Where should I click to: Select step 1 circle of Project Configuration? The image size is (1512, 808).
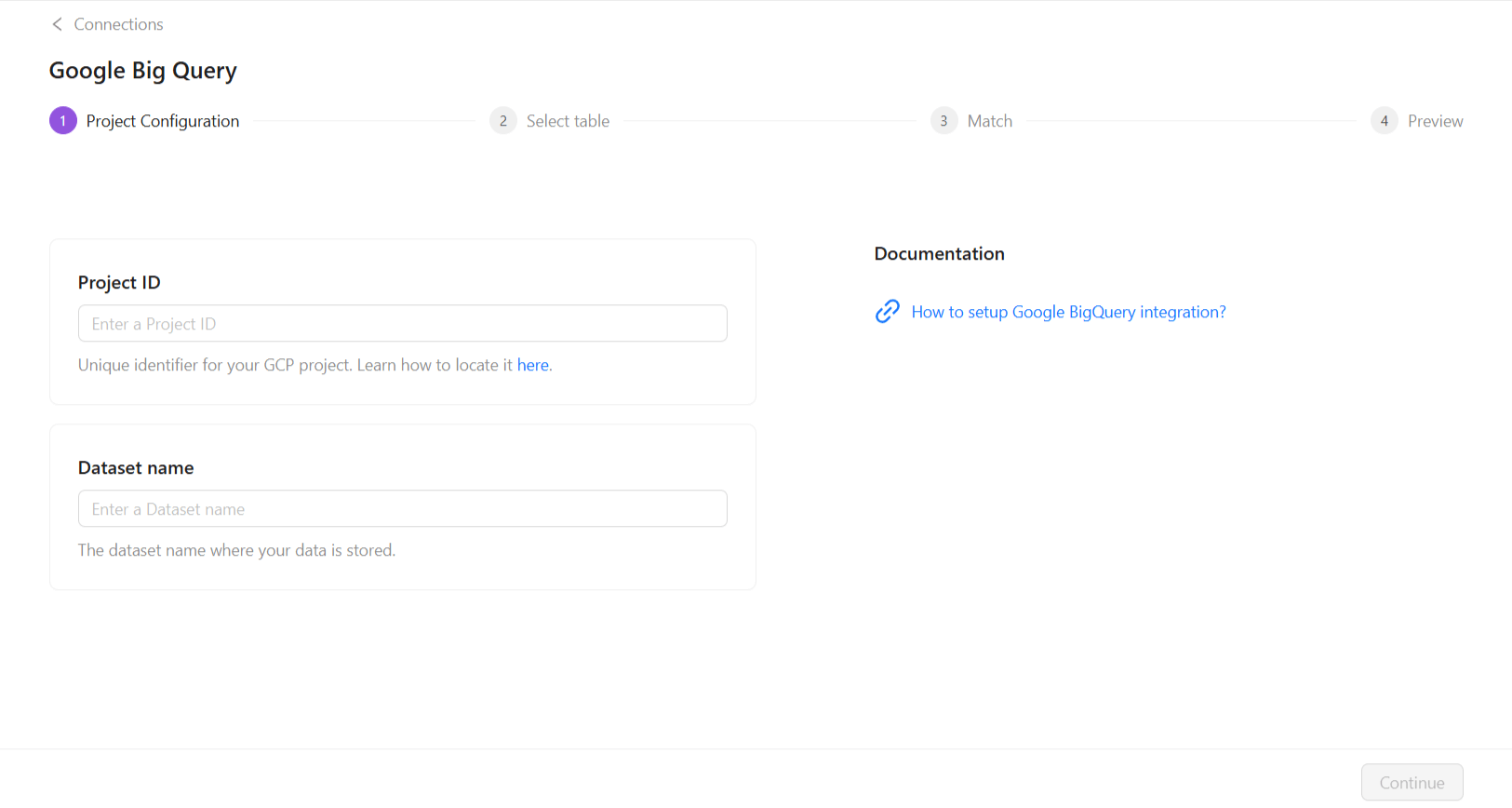coord(63,121)
